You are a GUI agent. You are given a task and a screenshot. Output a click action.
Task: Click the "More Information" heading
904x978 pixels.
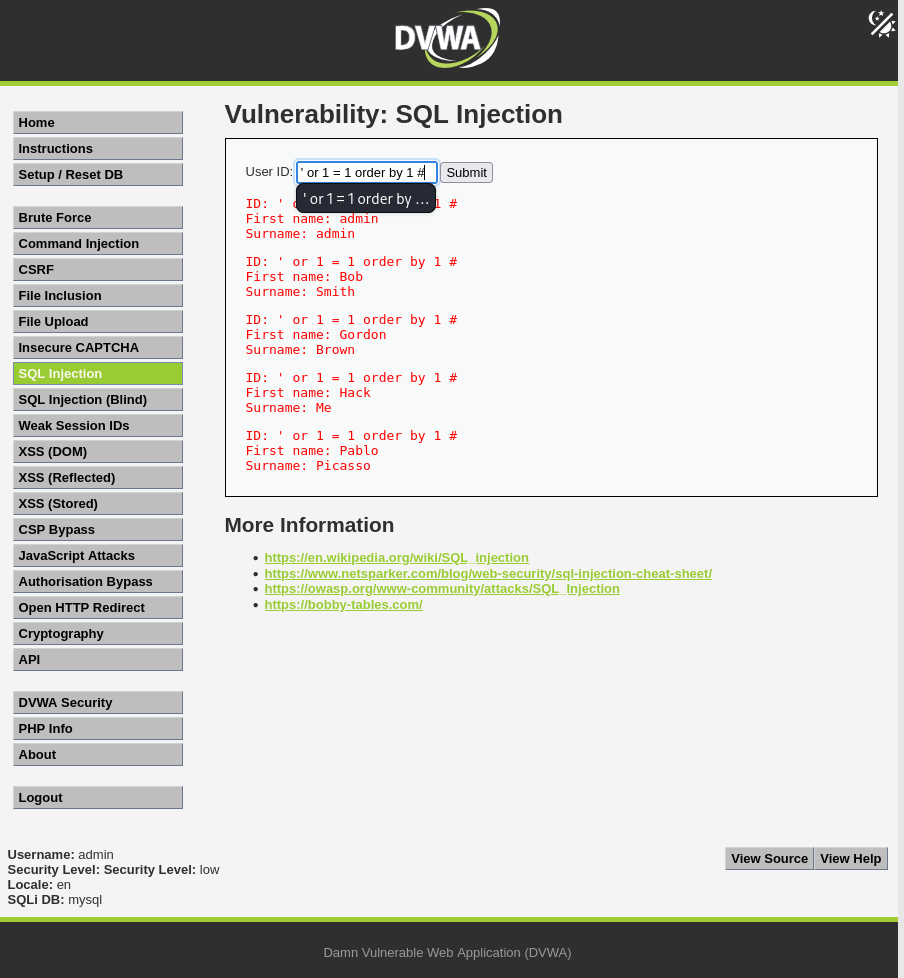(309, 525)
